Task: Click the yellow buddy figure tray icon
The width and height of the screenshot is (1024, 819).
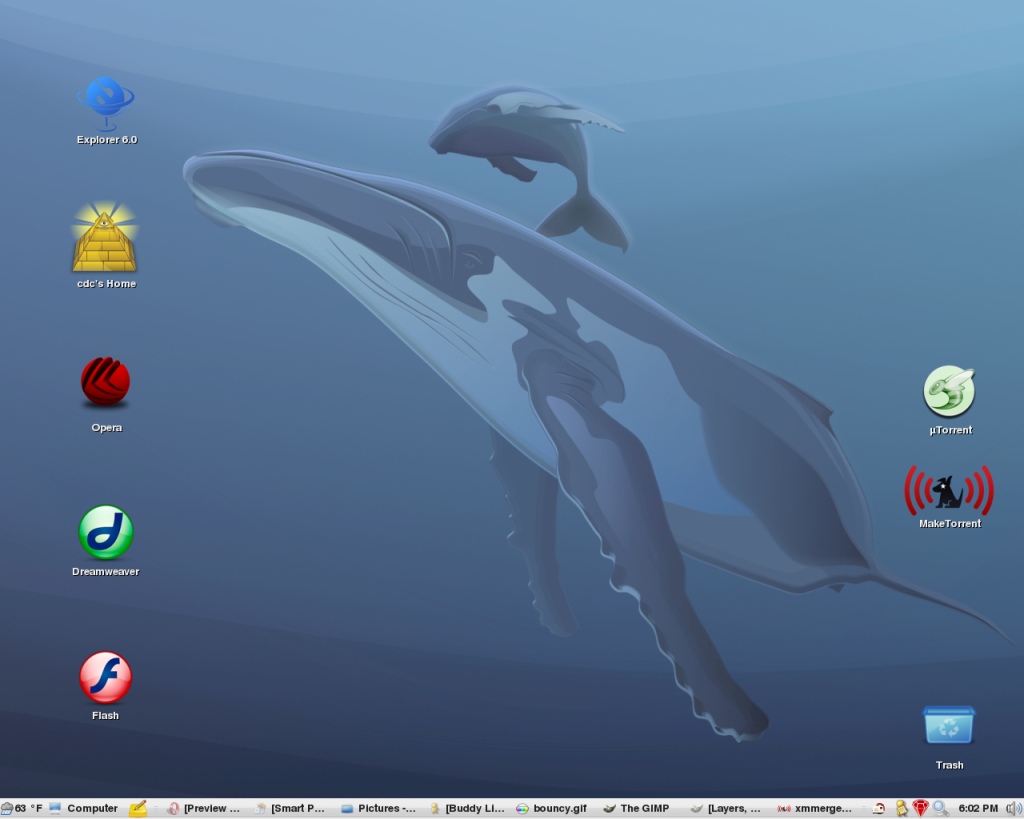Action: (x=901, y=809)
